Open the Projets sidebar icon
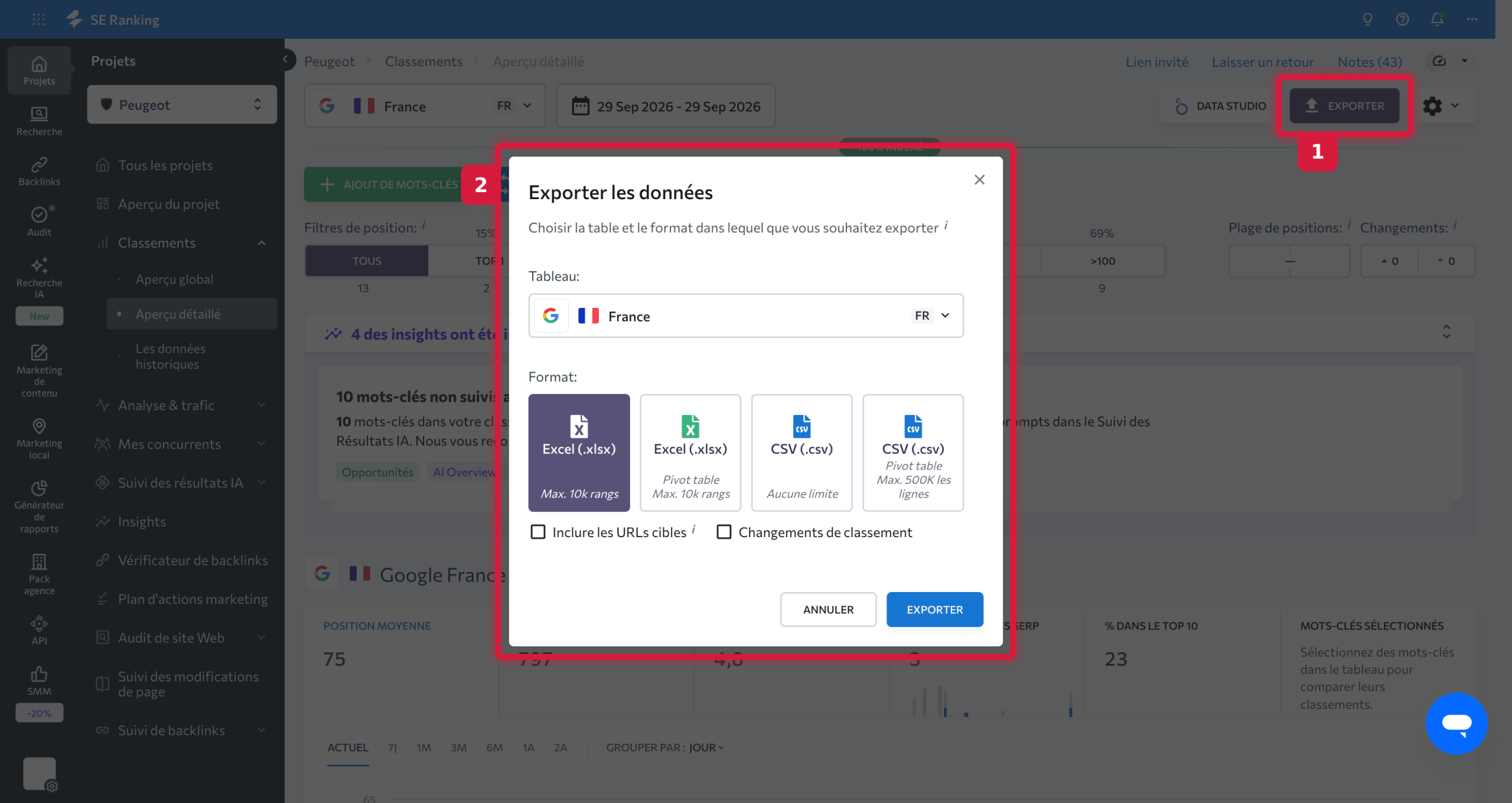Image resolution: width=1512 pixels, height=803 pixels. tap(39, 70)
